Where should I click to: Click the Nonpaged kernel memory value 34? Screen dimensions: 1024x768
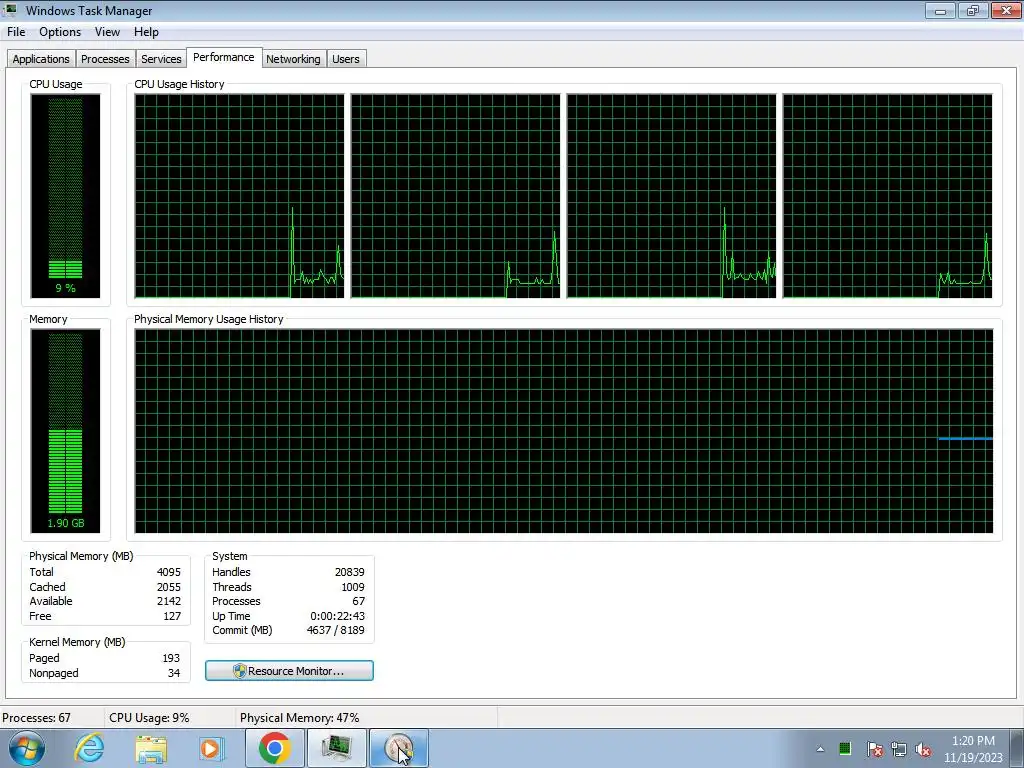(x=174, y=673)
